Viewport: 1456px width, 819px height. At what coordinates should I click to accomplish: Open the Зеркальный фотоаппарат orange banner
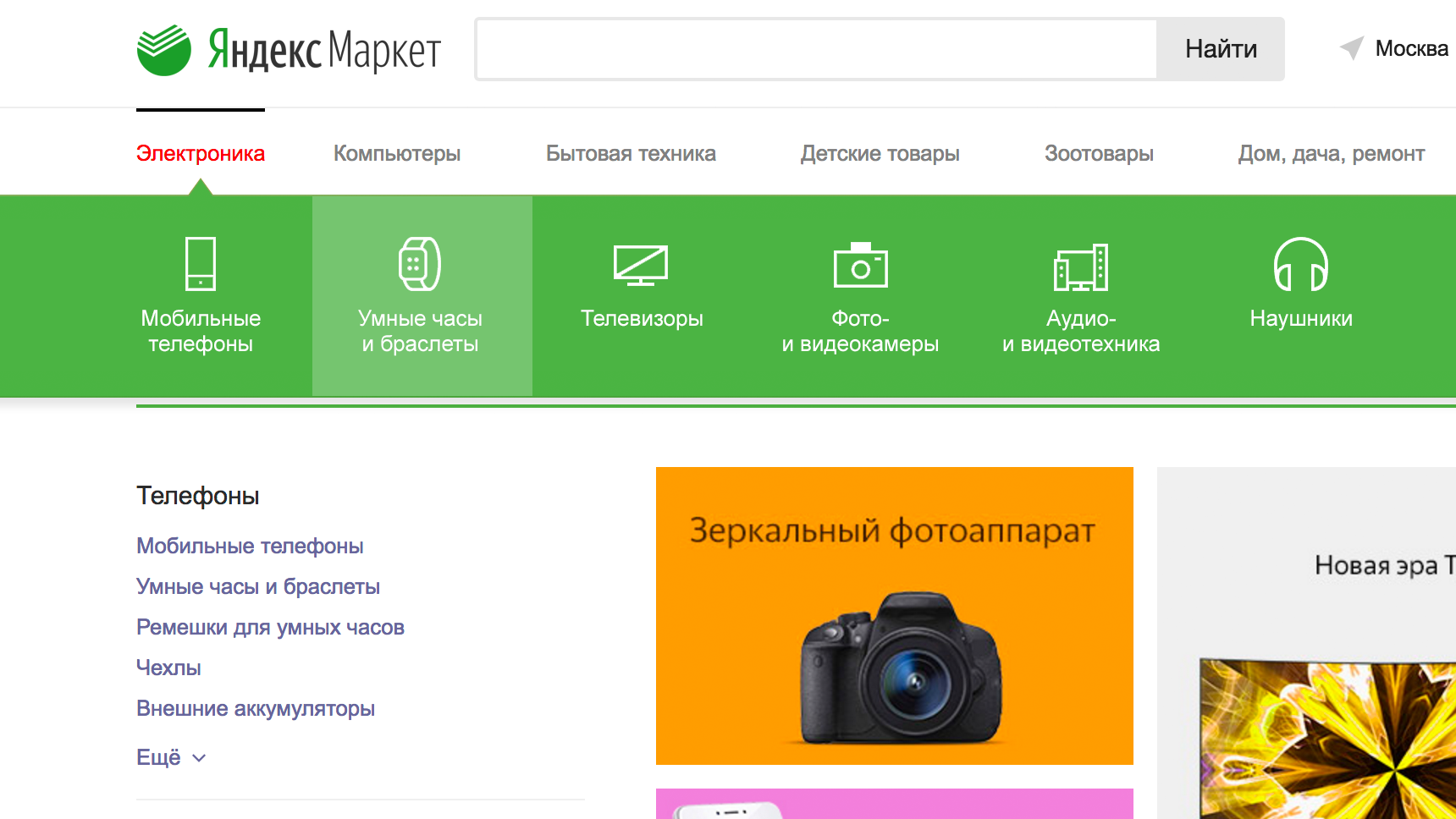[894, 615]
